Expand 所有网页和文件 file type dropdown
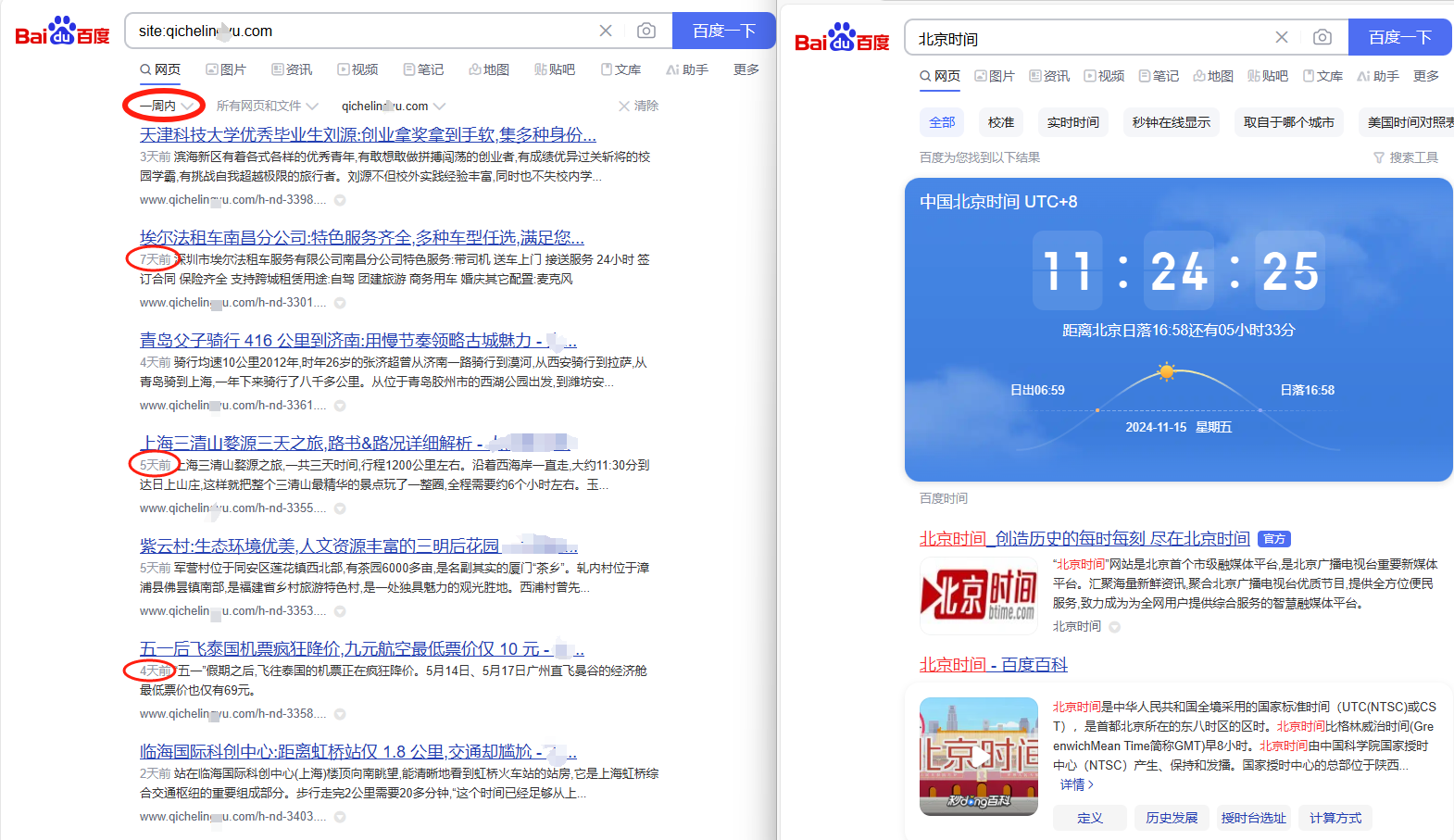The height and width of the screenshot is (840, 1454). (x=267, y=106)
